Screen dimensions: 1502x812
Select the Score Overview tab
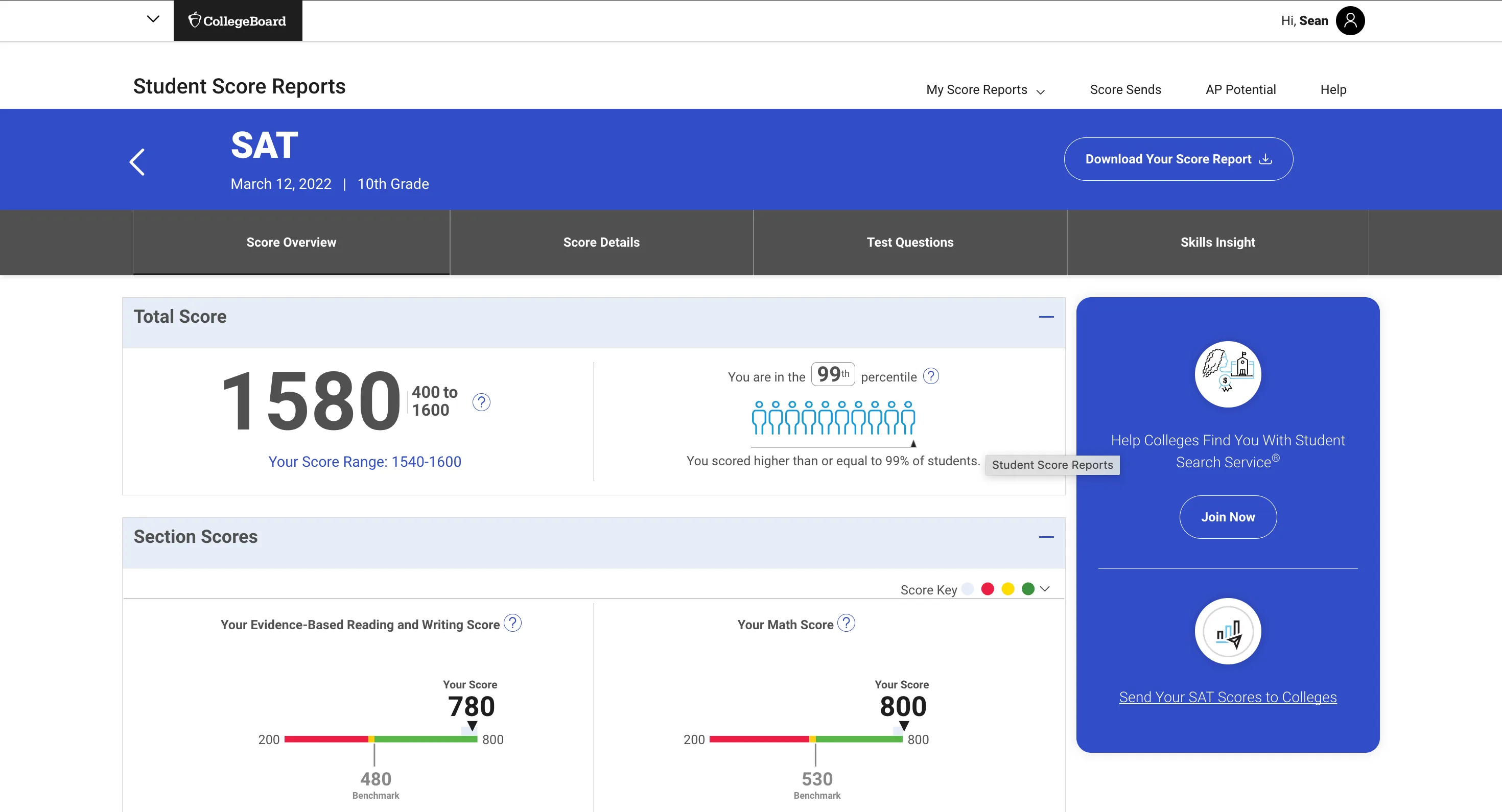click(291, 243)
